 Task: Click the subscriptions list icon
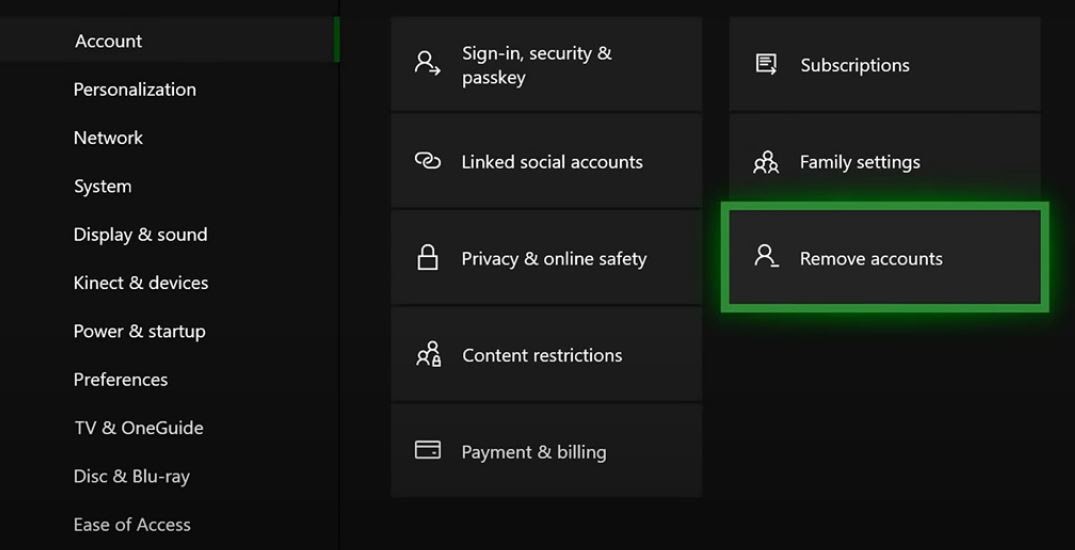[x=766, y=65]
